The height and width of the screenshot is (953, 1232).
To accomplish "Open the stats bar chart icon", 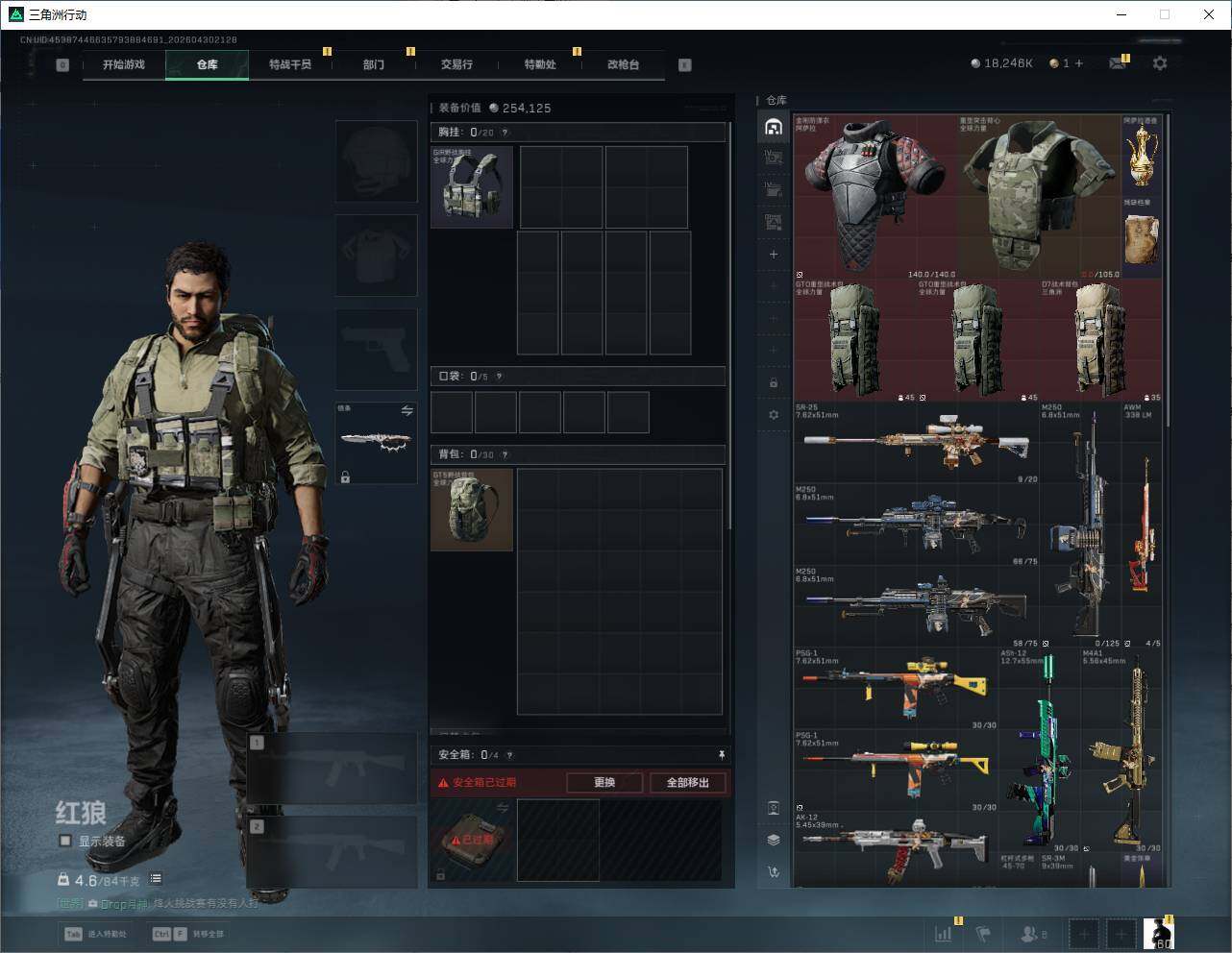I will [x=944, y=933].
